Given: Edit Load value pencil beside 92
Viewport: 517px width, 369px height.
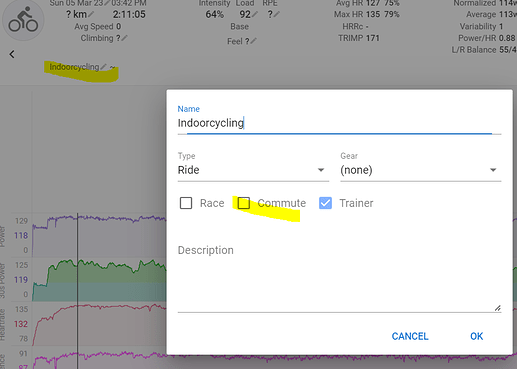Looking at the screenshot, I should pyautogui.click(x=255, y=14).
